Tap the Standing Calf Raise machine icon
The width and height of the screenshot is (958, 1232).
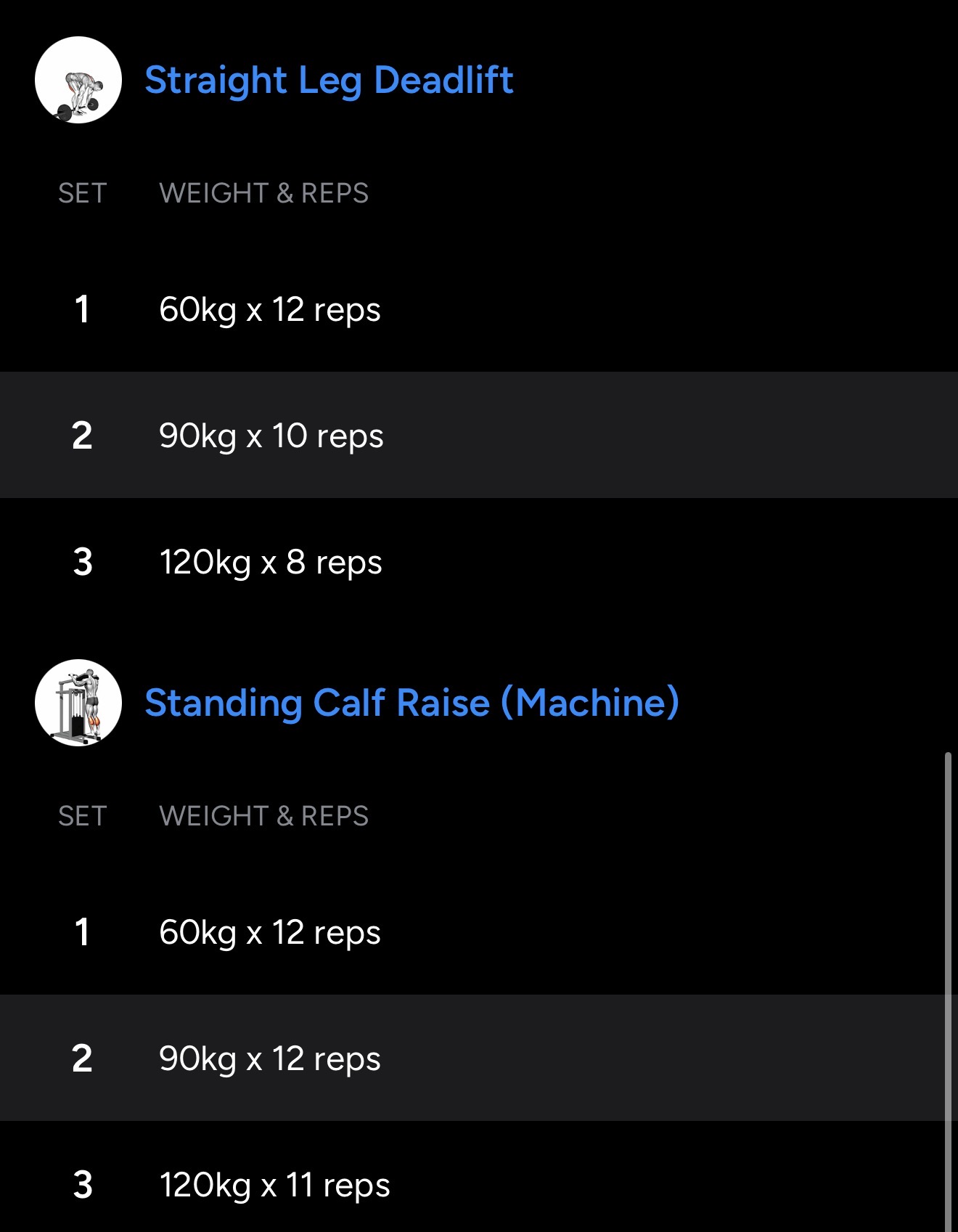pyautogui.click(x=78, y=703)
